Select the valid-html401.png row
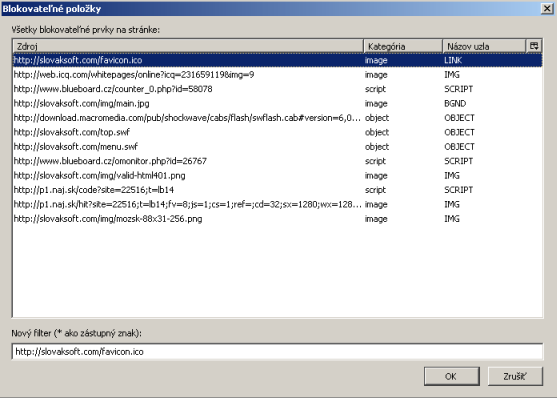Viewport: 557px width, 398px height. [x=277, y=176]
